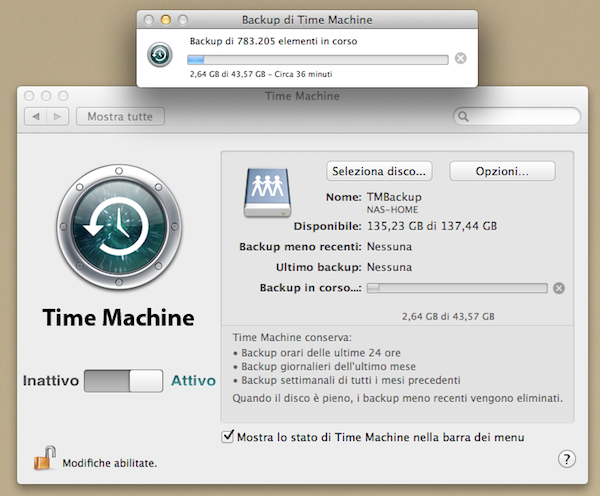Click the network backup disk icon
Image resolution: width=600 pixels, height=496 pixels.
click(x=265, y=191)
